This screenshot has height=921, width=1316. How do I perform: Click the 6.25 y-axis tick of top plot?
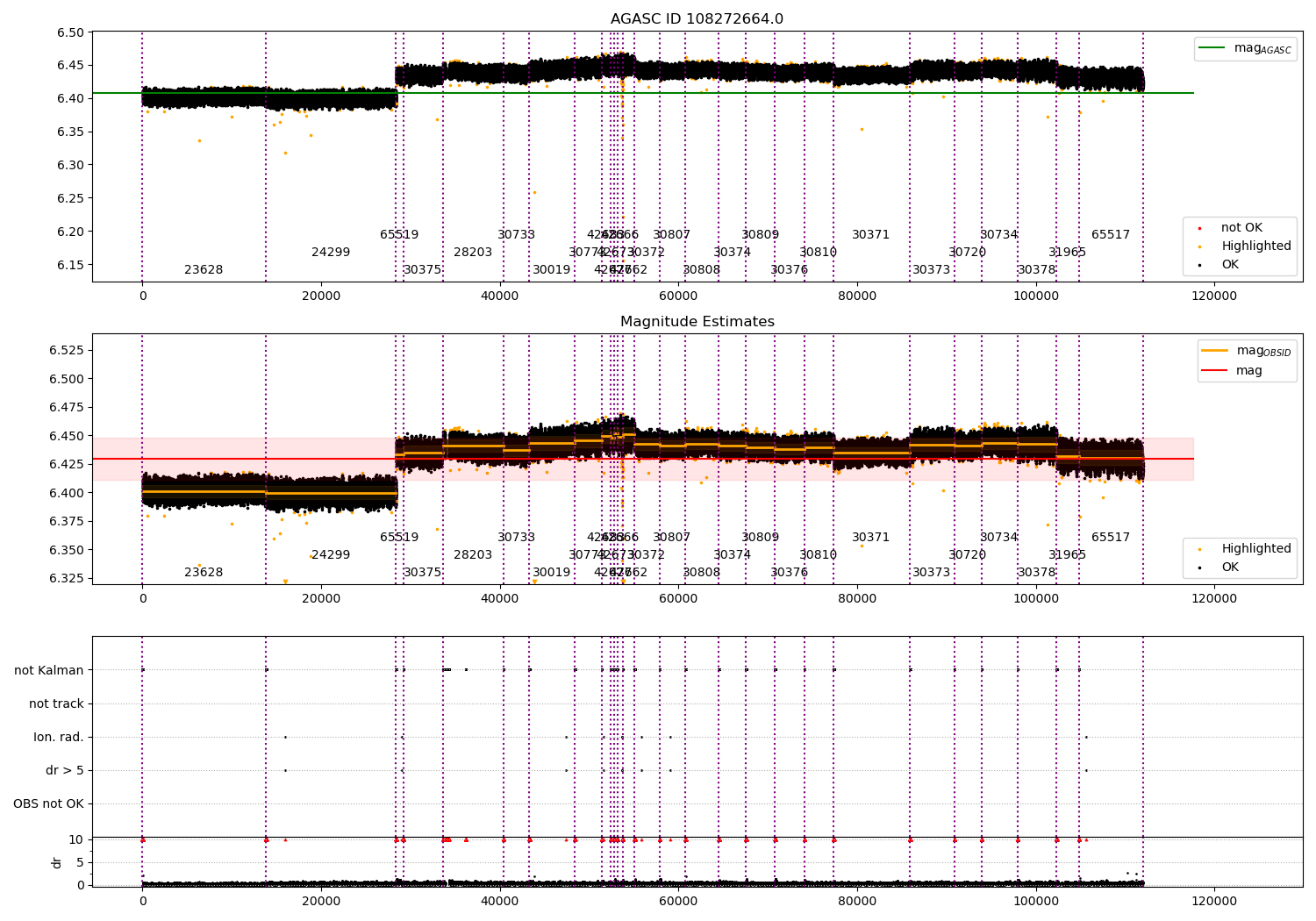coord(71,198)
